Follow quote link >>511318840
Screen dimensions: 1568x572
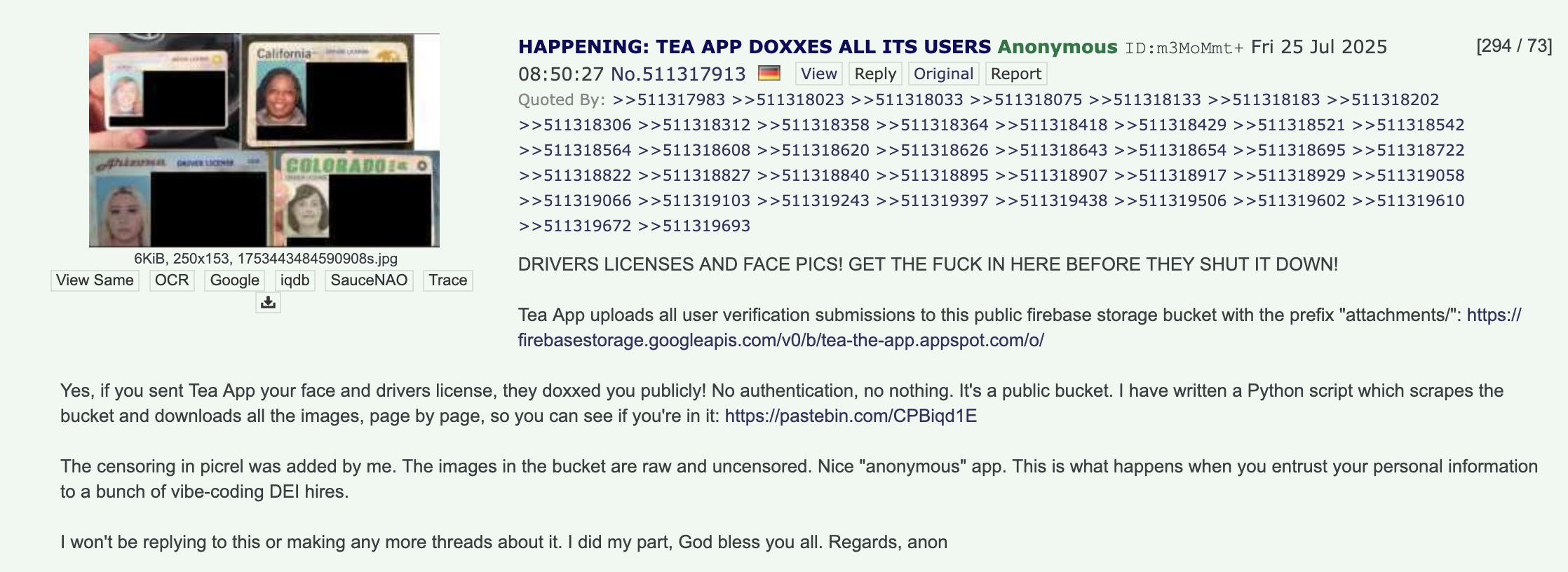click(x=813, y=175)
